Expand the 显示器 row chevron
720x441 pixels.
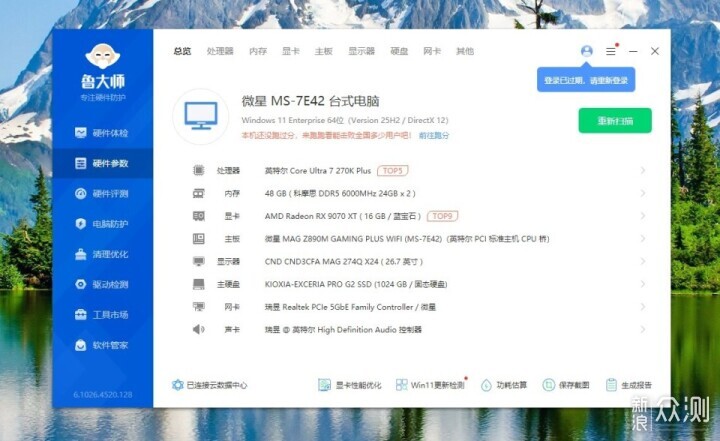(x=643, y=261)
